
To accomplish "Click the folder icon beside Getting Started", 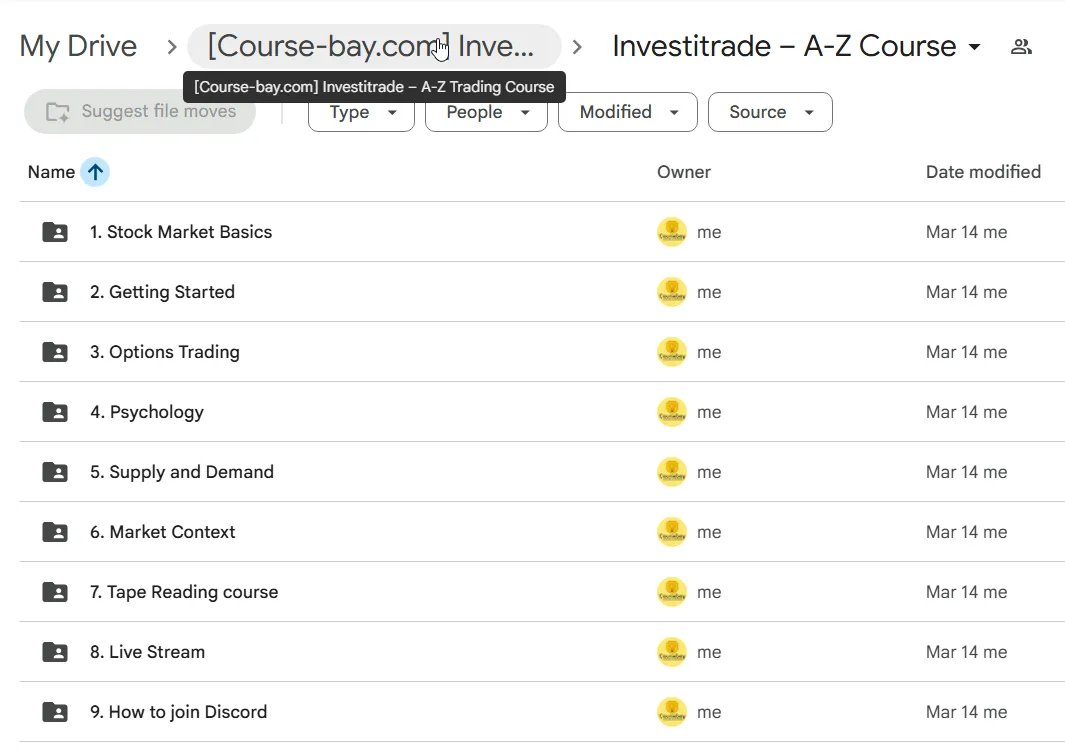I will click(55, 292).
